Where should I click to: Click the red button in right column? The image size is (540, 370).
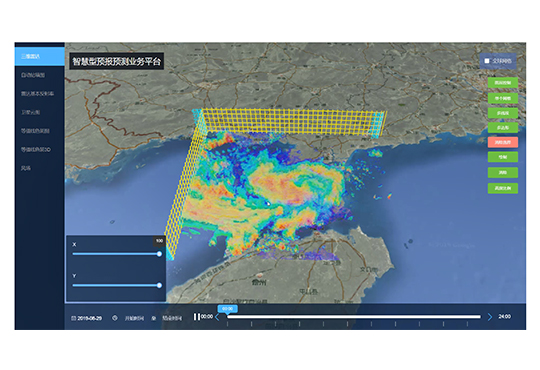(502, 142)
